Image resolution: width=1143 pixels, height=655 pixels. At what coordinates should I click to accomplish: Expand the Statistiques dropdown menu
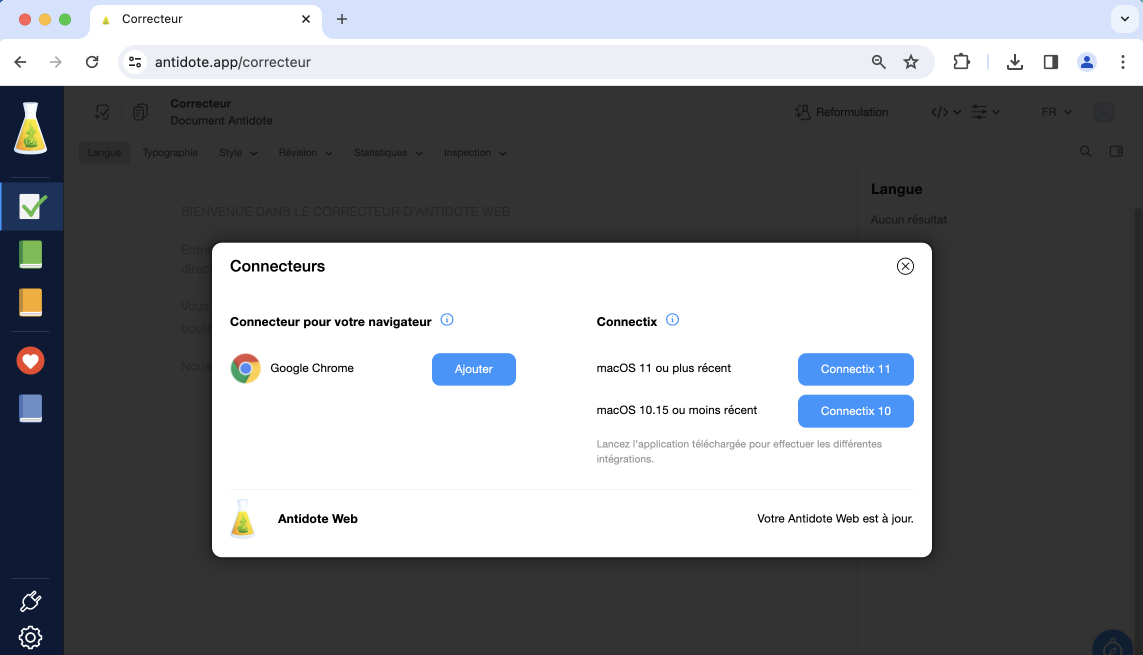click(x=387, y=153)
